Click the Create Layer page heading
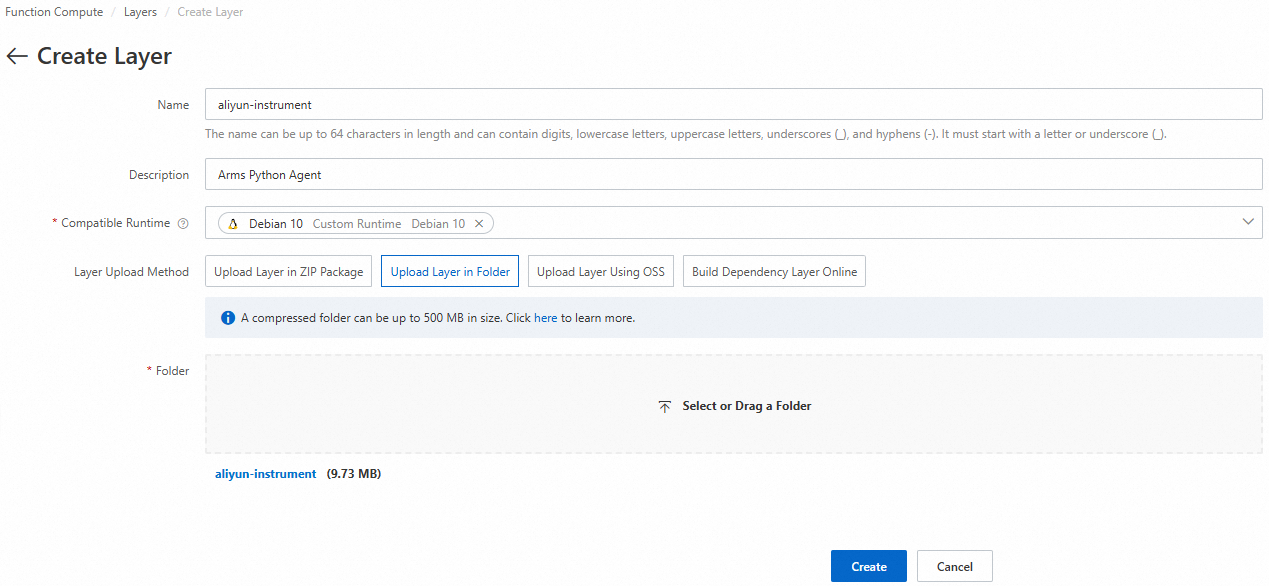Screen dimensions: 1269x586 click(104, 57)
